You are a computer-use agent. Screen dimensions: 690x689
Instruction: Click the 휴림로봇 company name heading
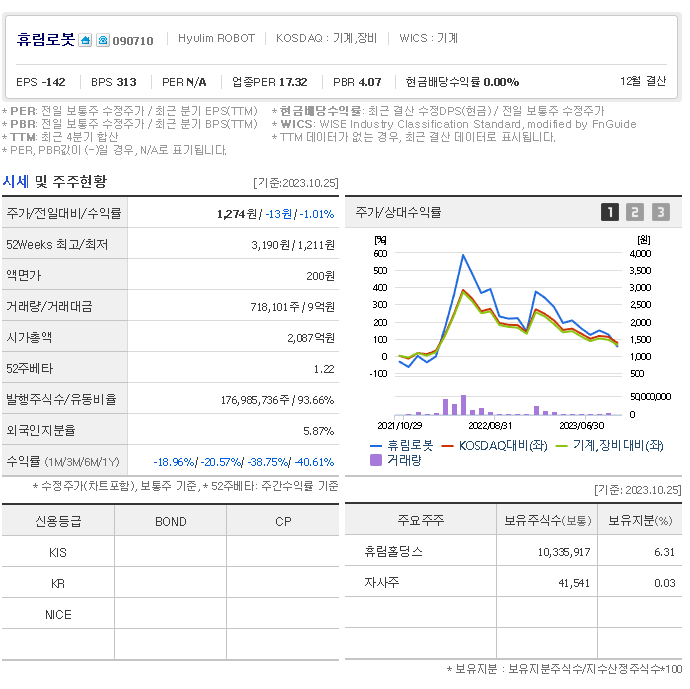coord(46,40)
